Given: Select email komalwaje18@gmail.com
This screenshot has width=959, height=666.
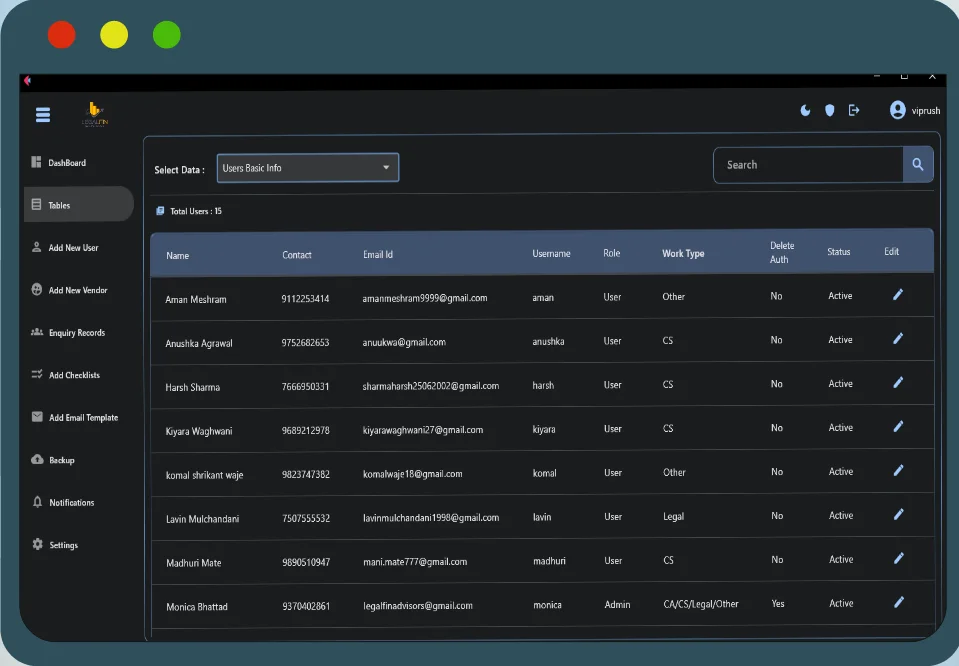Looking at the screenshot, I should coord(413,474).
